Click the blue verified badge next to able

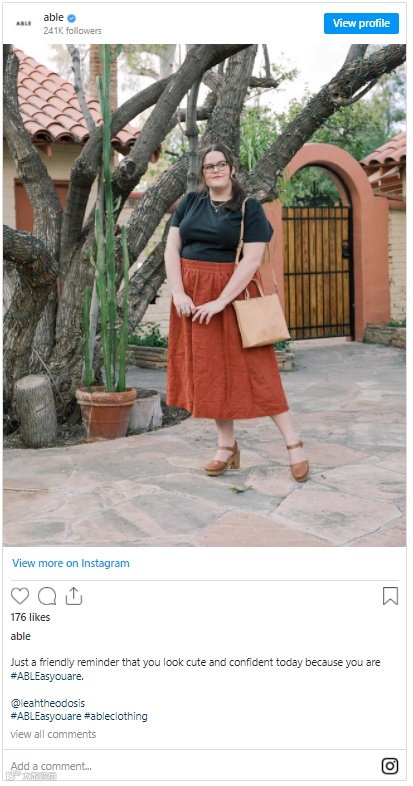click(72, 19)
